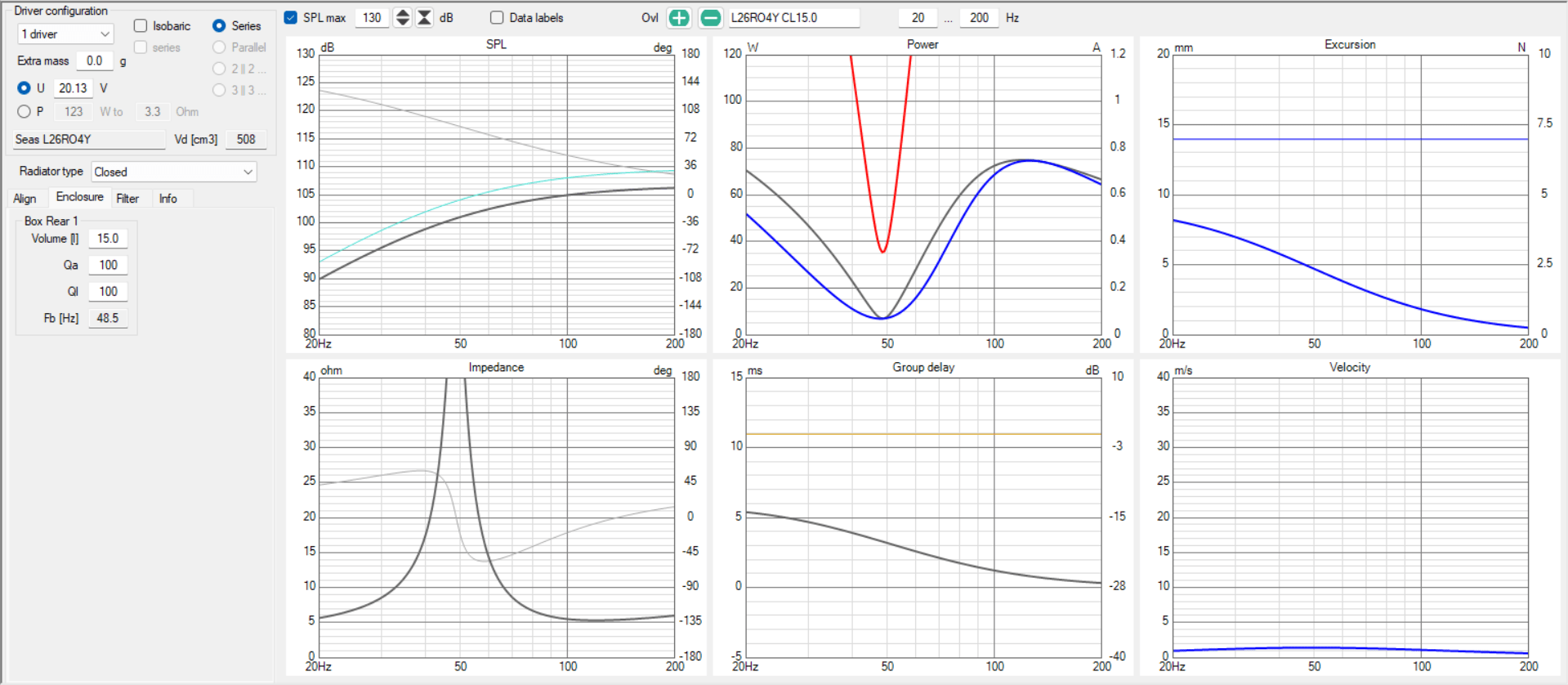The image size is (1568, 685).
Task: Remove overlay with green minus button
Action: click(711, 17)
